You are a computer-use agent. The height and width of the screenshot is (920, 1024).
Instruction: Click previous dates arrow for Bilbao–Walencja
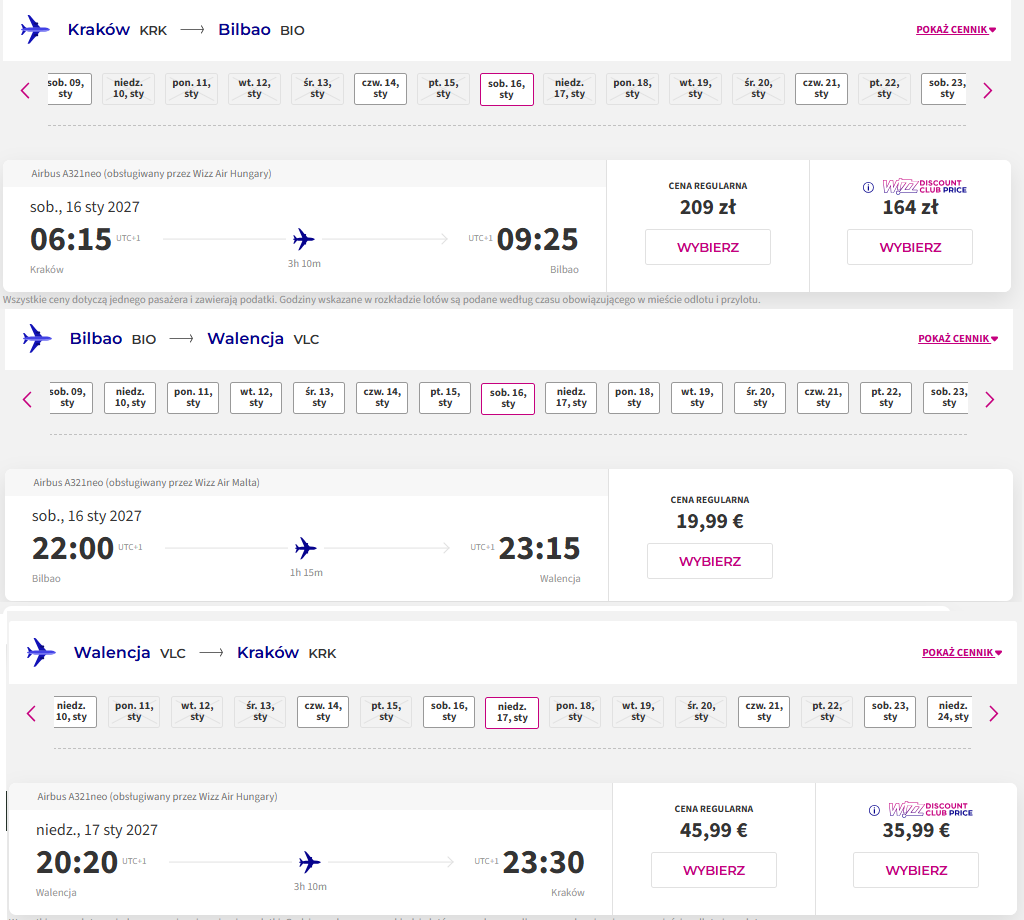point(27,400)
